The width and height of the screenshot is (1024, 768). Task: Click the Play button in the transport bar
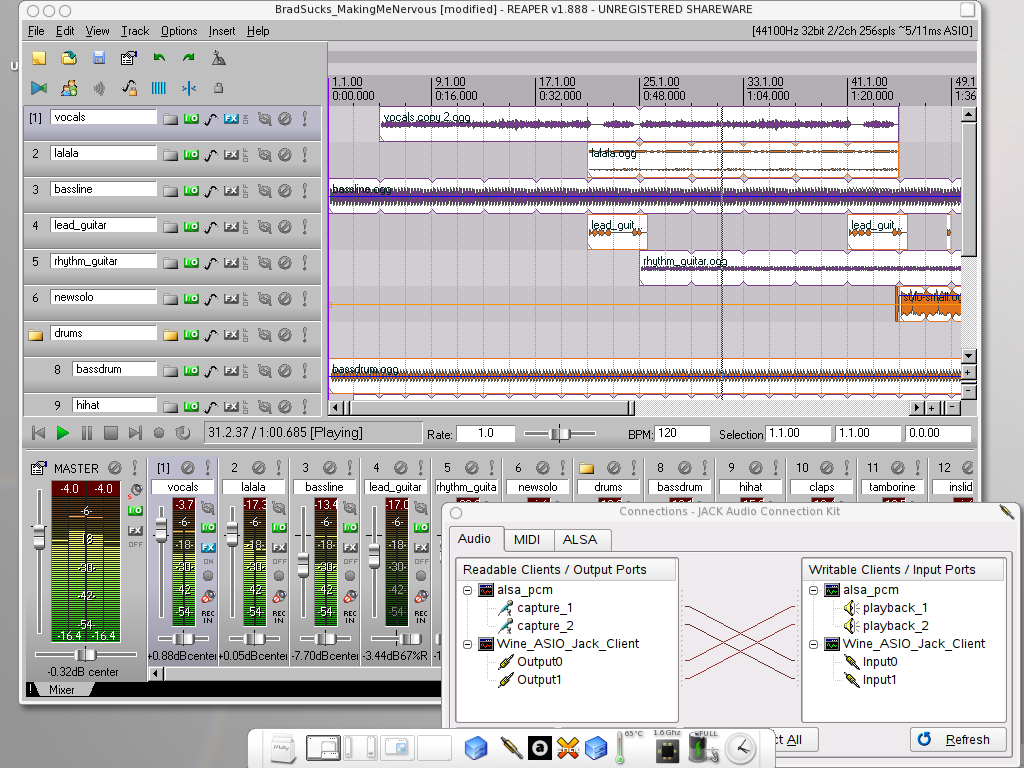63,432
